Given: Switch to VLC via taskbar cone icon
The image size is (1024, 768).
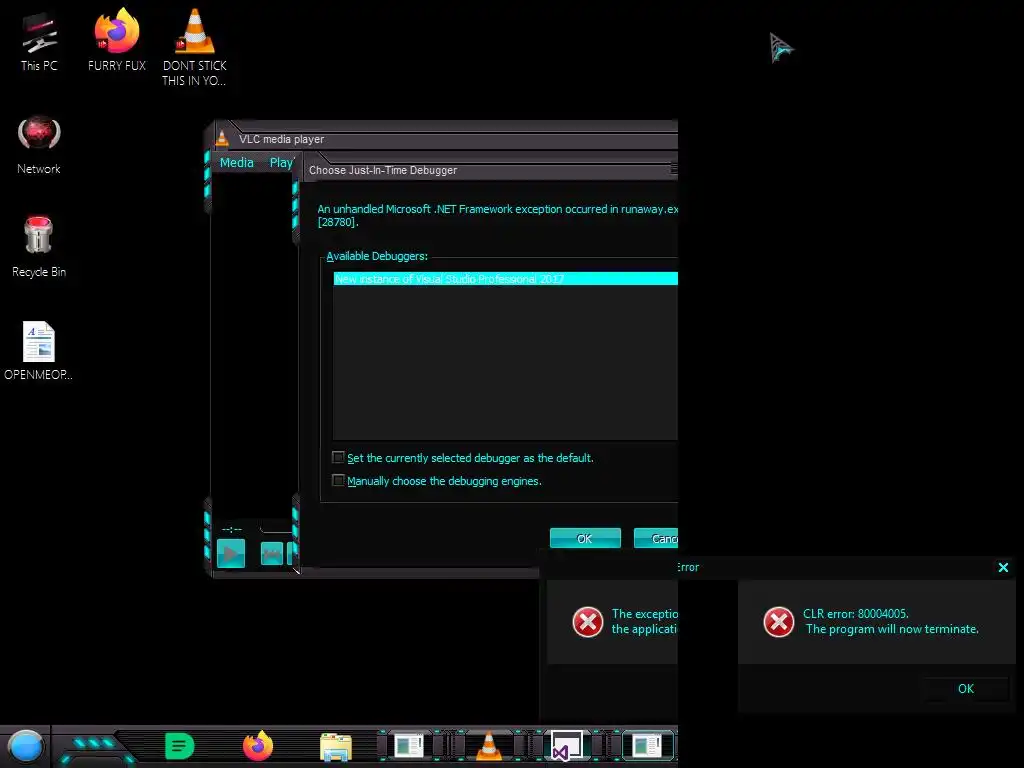Looking at the screenshot, I should (488, 746).
